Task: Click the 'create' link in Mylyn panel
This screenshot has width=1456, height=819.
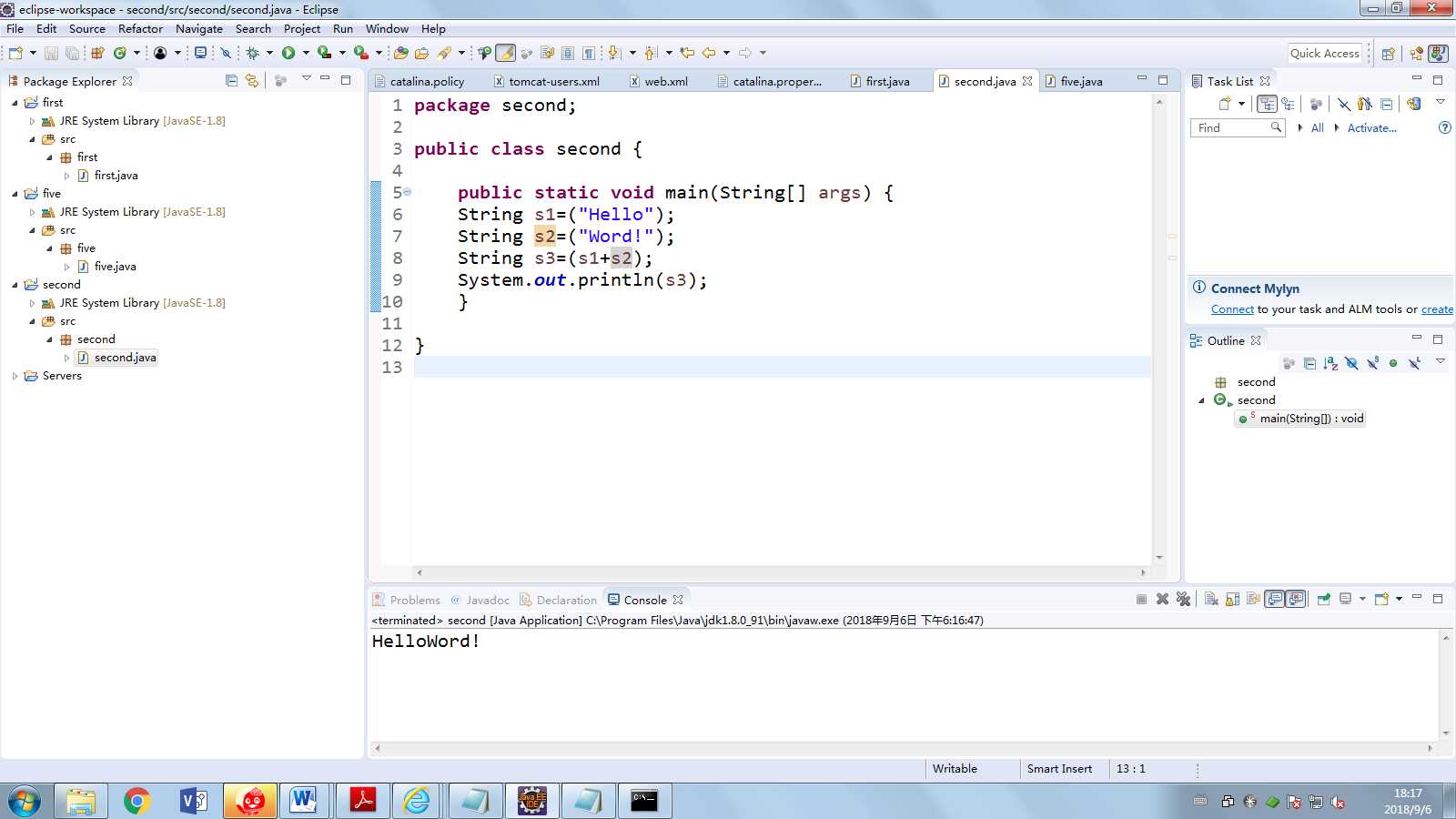Action: point(1437,309)
